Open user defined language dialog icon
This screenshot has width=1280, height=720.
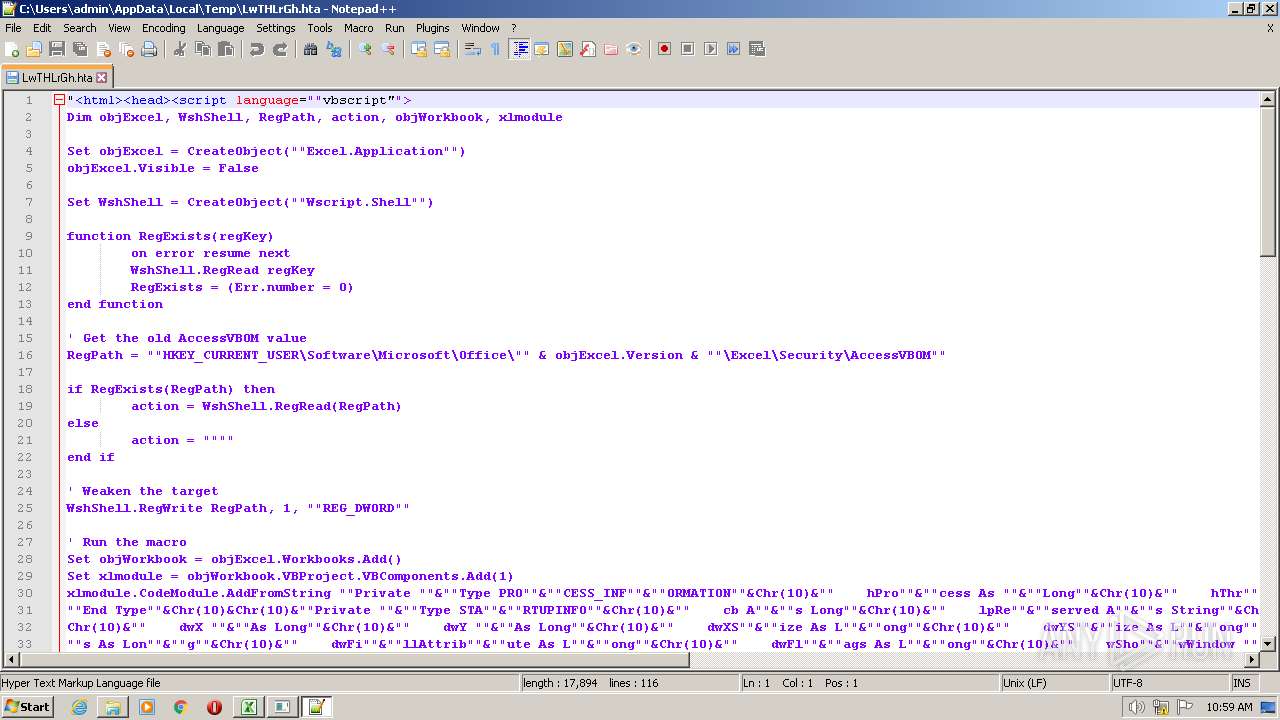[542, 49]
